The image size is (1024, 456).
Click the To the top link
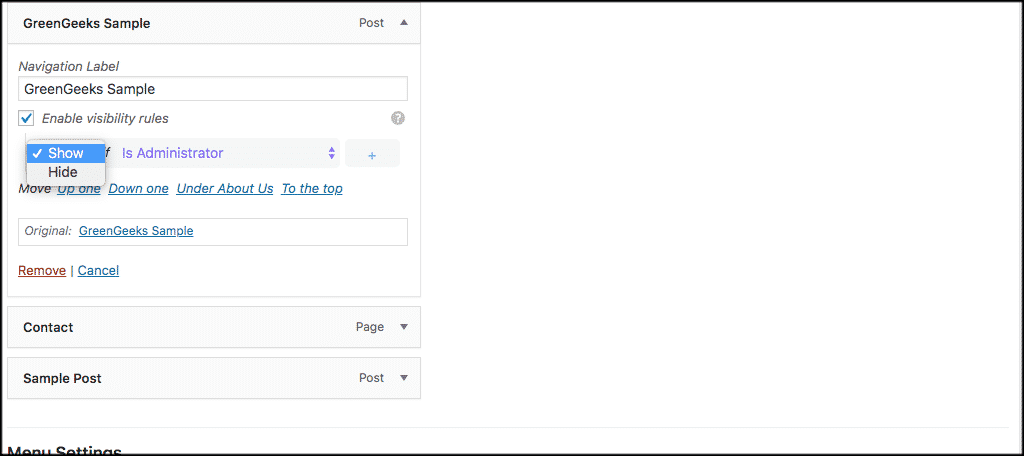click(x=312, y=189)
